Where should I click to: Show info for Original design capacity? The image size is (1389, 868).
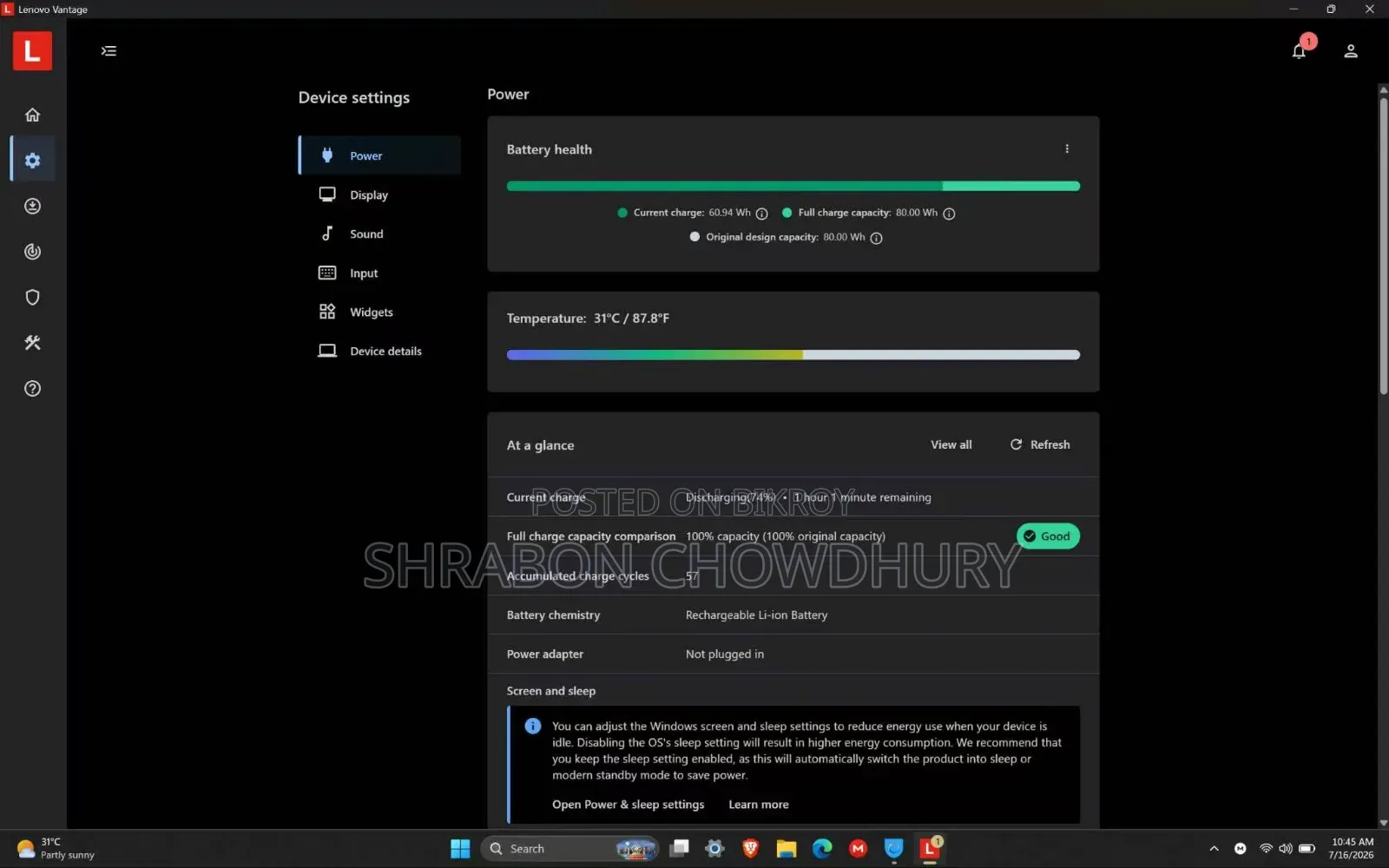click(x=876, y=238)
